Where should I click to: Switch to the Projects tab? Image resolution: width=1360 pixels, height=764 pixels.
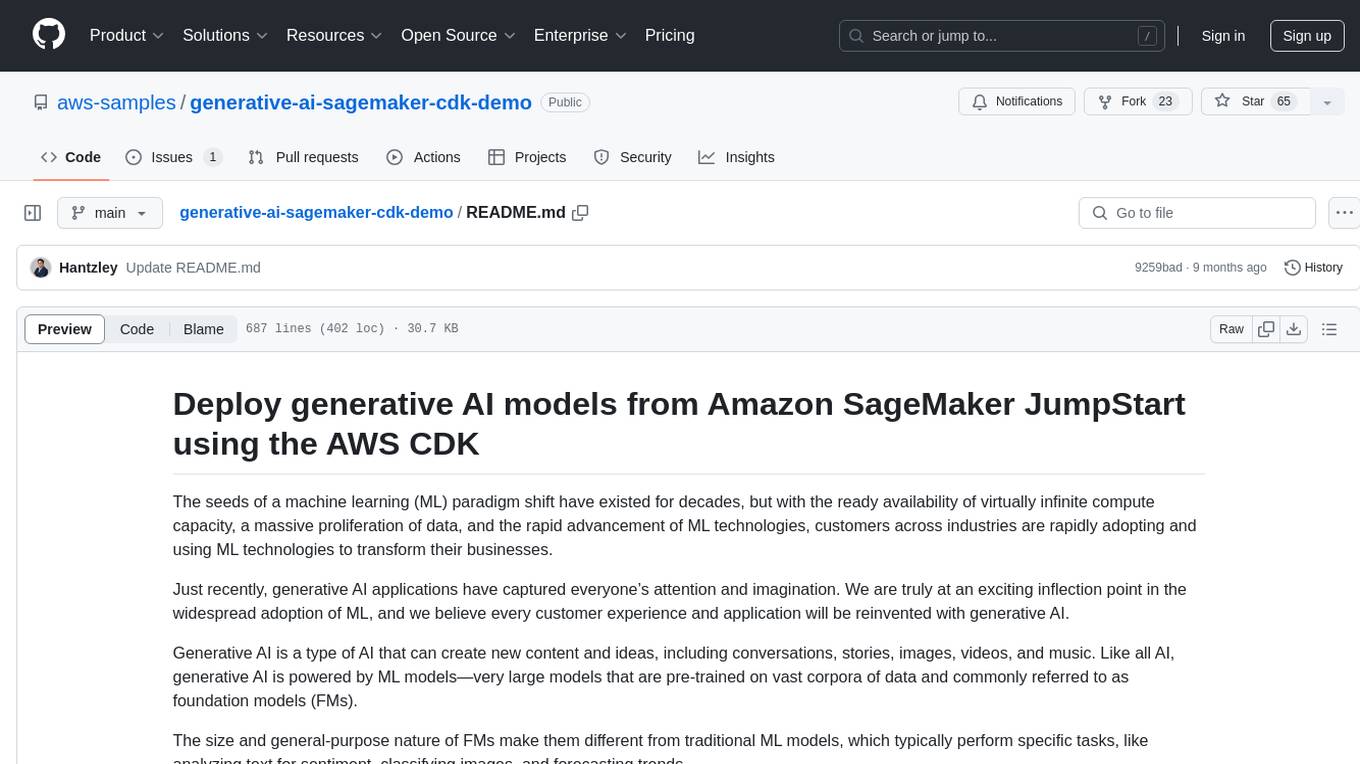coord(527,157)
